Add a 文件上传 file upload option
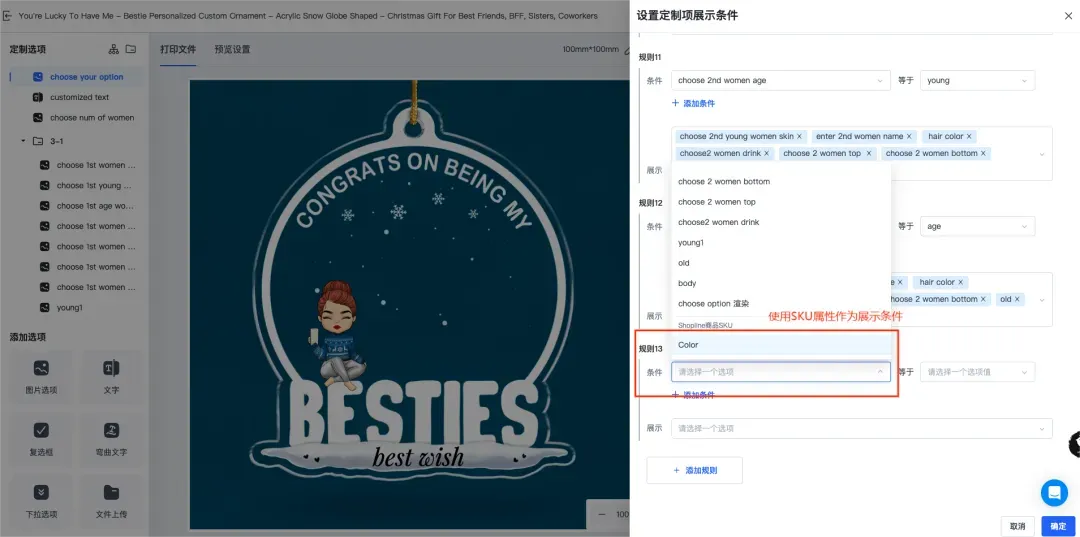Screen dimensions: 1080x537 click(111, 500)
